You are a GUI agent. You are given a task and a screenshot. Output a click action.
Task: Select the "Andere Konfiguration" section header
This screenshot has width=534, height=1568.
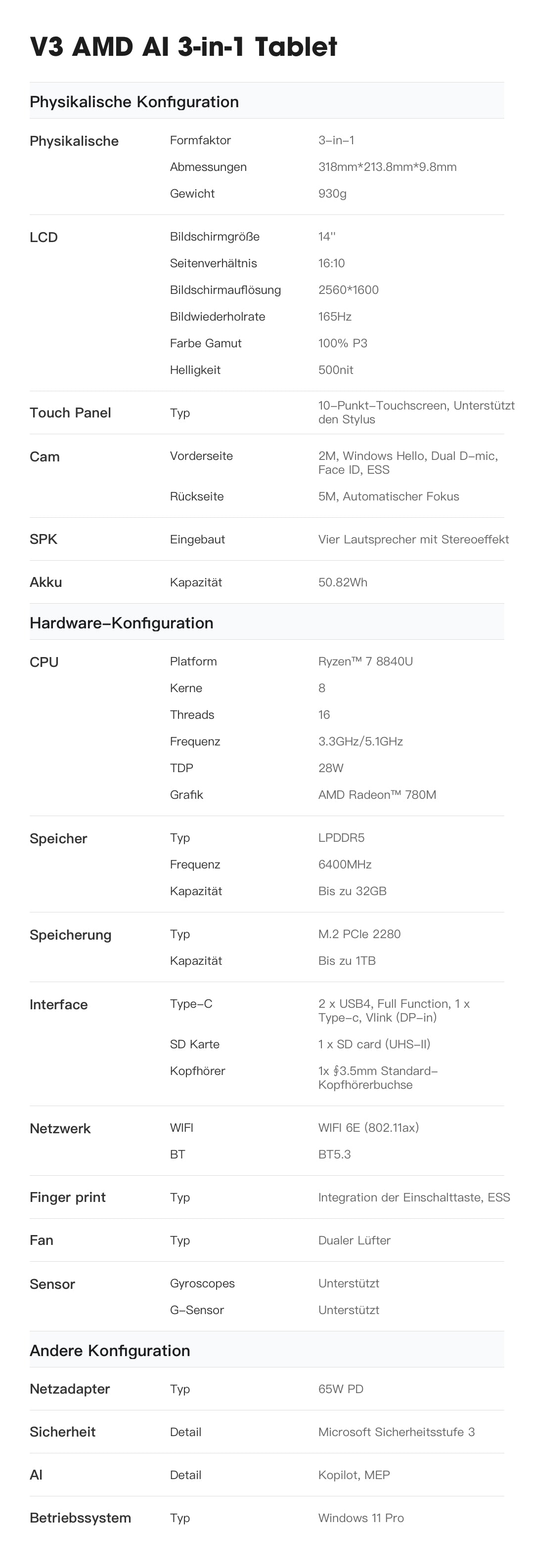coord(110,1351)
